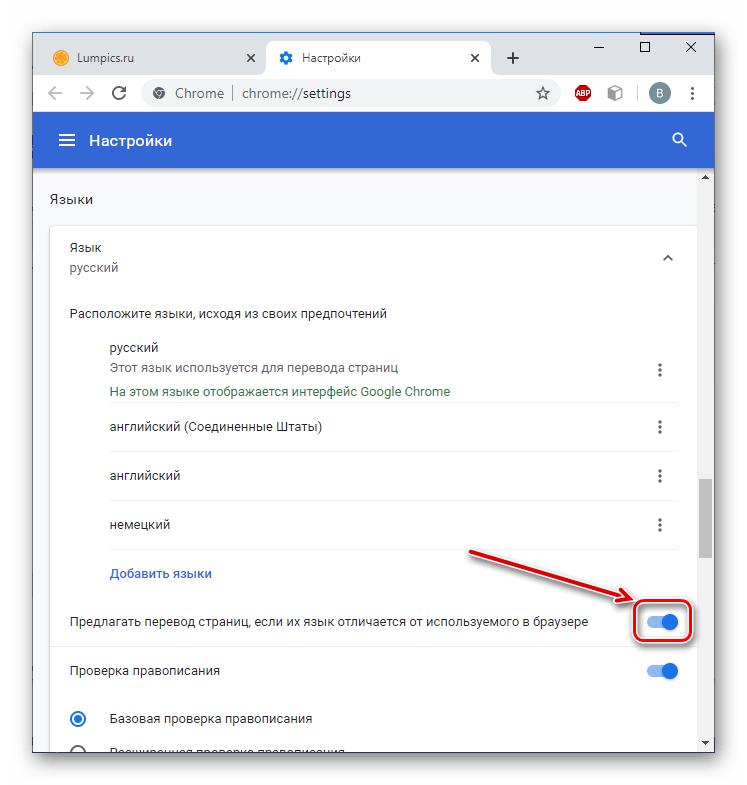The image size is (747, 785).
Task: Collapse the Язык section chevron
Action: (667, 258)
